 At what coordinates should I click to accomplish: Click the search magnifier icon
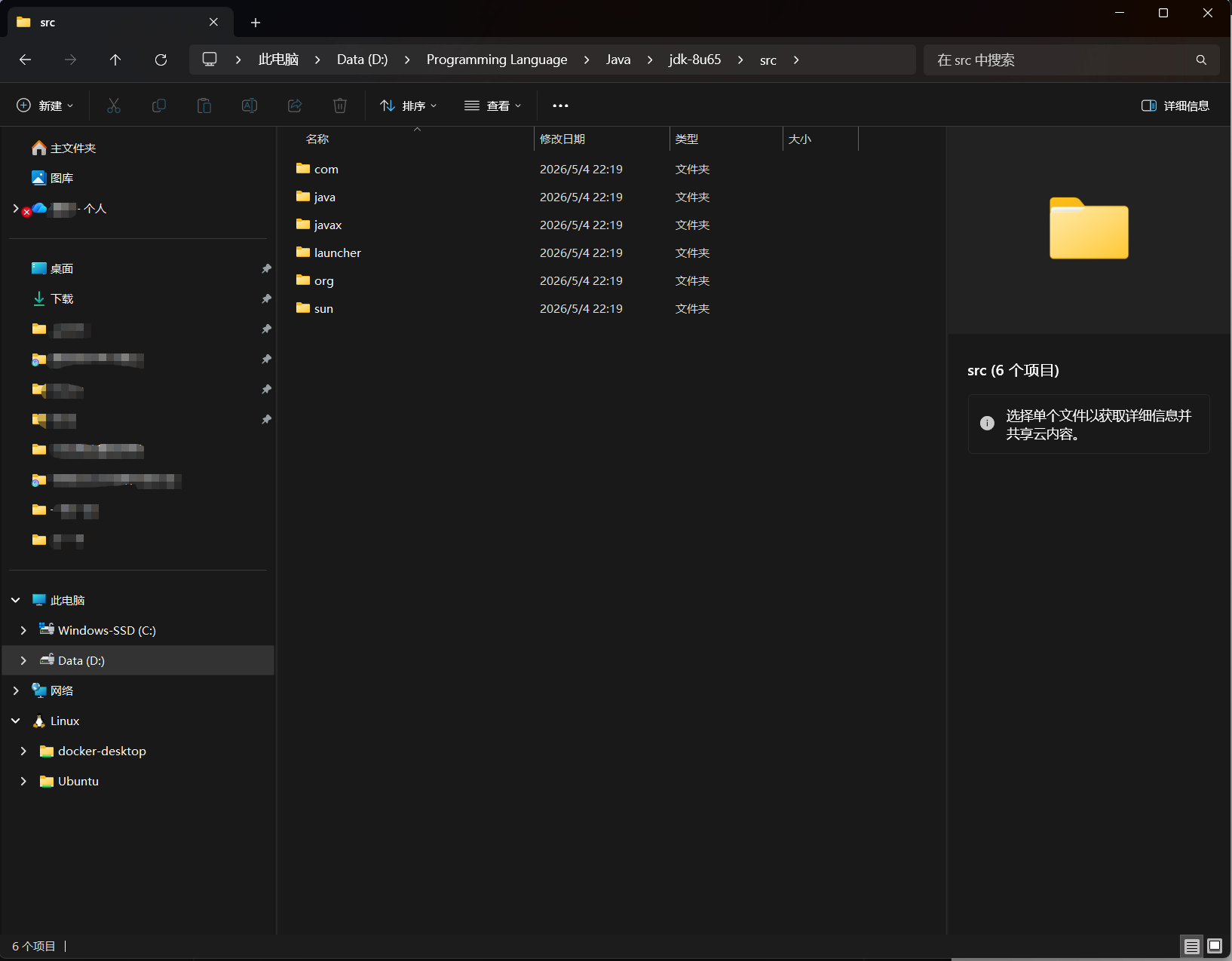click(1201, 60)
